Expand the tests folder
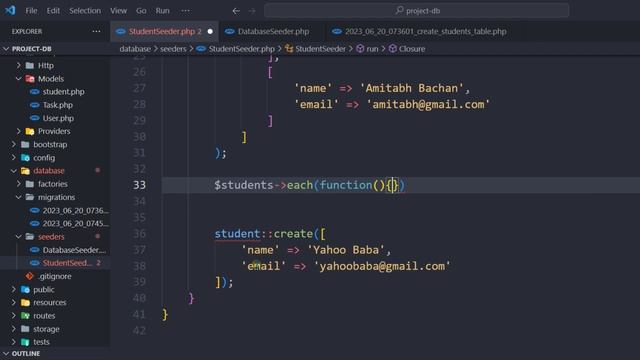Image resolution: width=640 pixels, height=360 pixels. [x=13, y=342]
